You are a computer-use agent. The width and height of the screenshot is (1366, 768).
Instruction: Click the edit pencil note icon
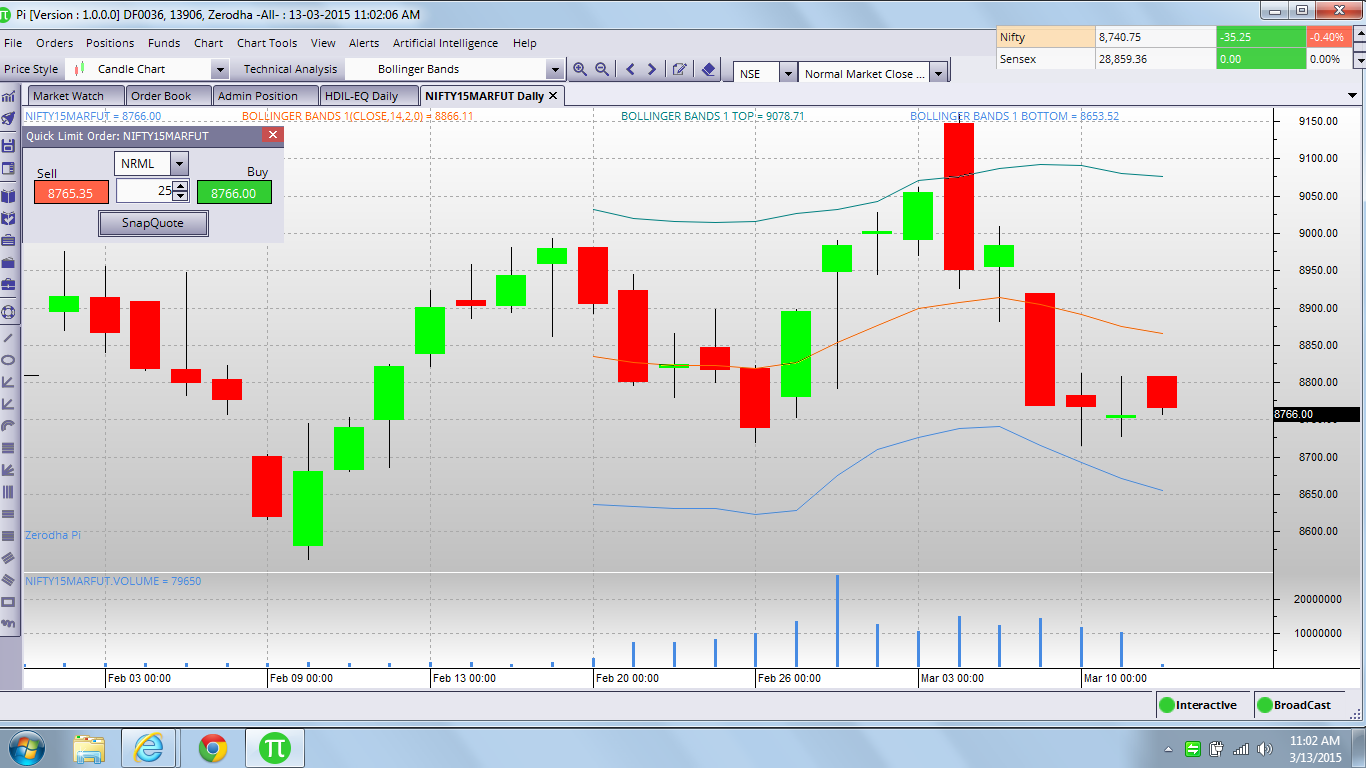coord(680,69)
